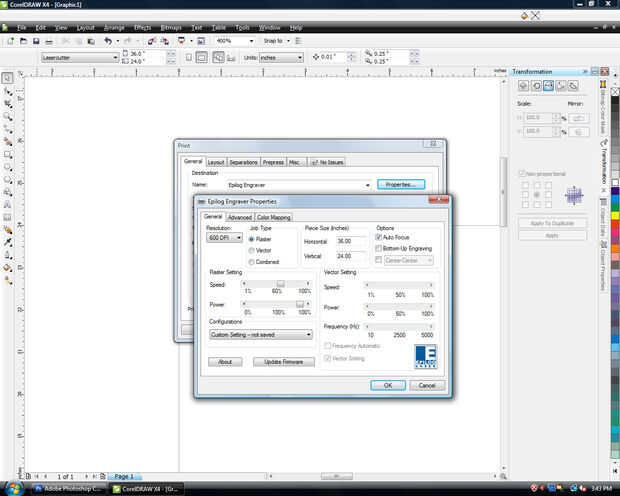Select the Crop tool in the toolbox
Screen dimensions: 620x496
pos(8,104)
